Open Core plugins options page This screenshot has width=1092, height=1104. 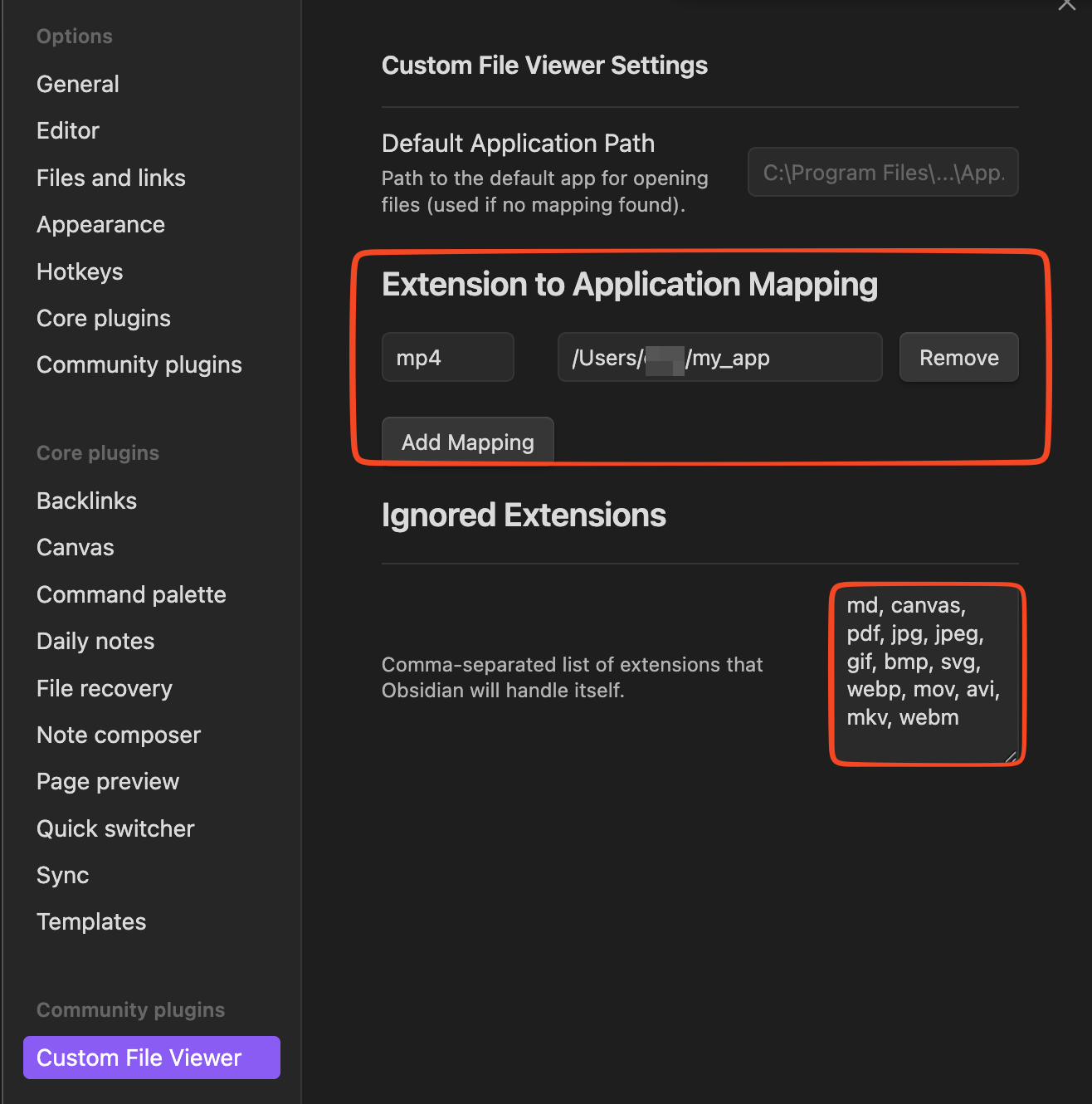click(x=104, y=318)
